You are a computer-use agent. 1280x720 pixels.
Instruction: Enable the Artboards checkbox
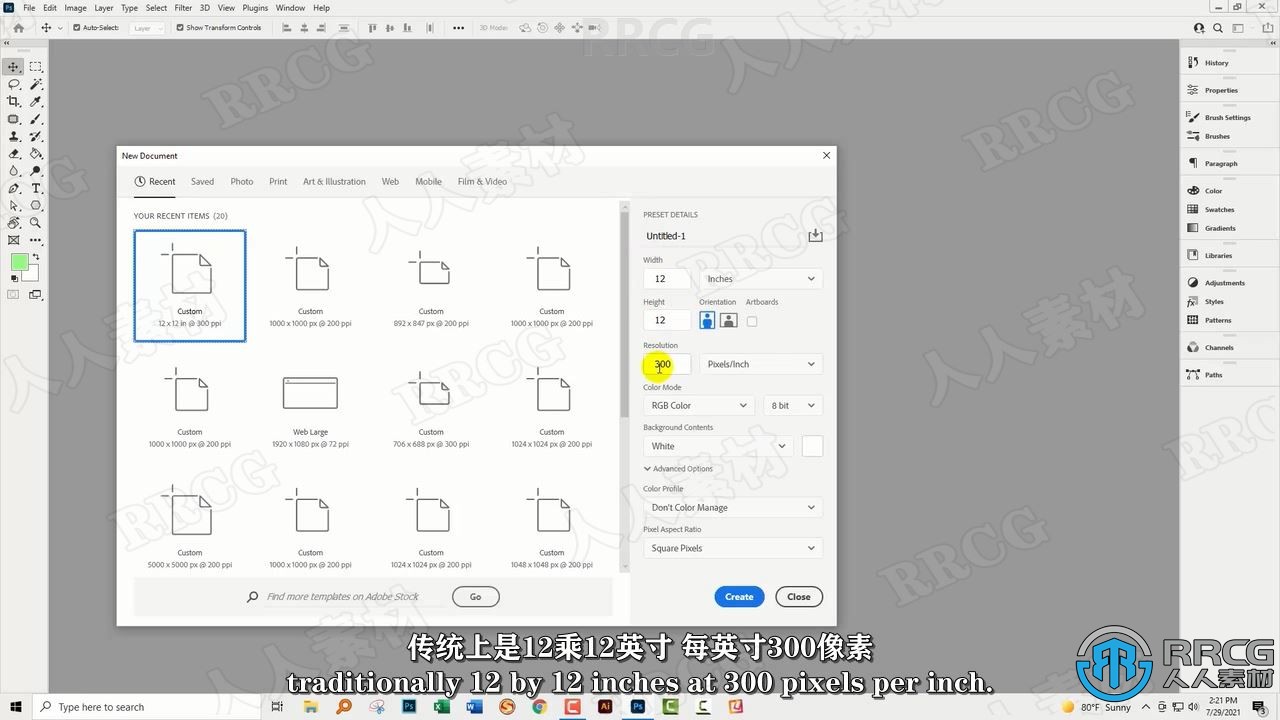coord(752,321)
